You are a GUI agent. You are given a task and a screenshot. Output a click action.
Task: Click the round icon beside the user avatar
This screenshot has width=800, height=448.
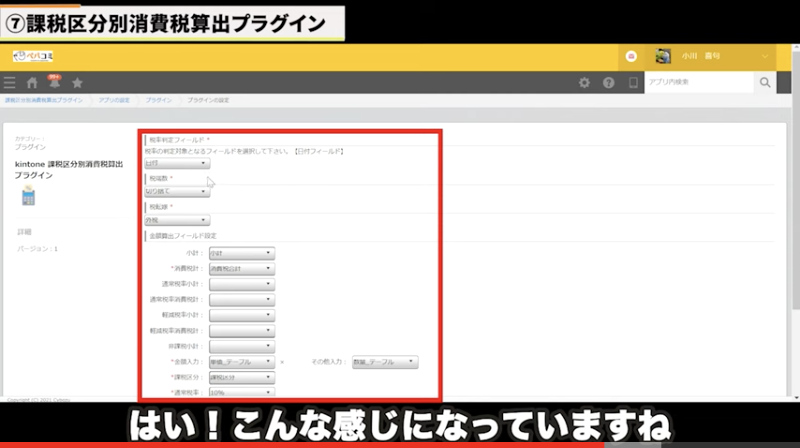631,57
